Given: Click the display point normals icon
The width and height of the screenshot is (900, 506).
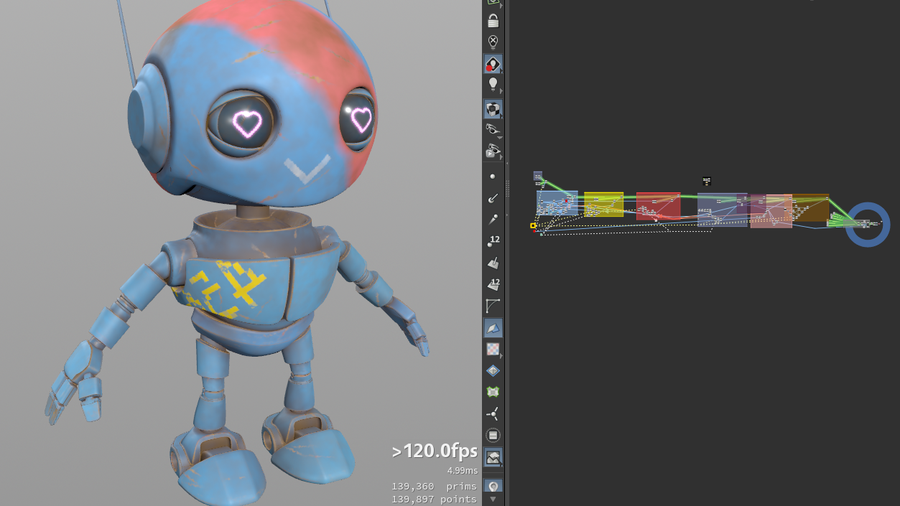Looking at the screenshot, I should [493, 198].
